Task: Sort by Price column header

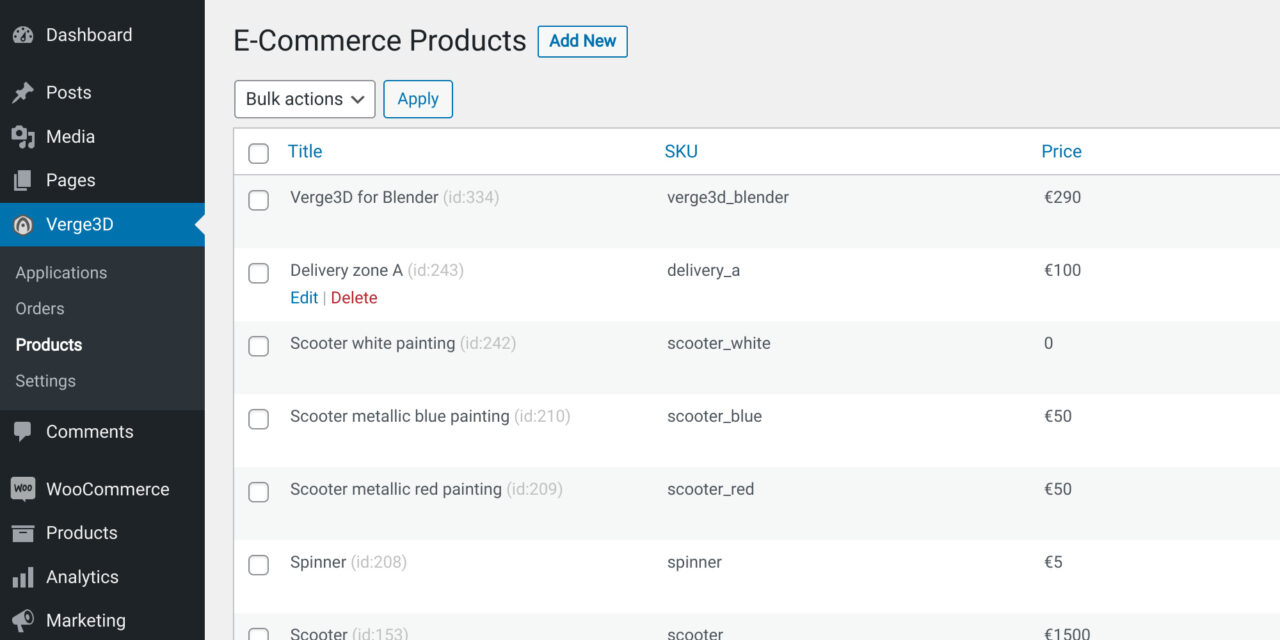Action: 1061,152
